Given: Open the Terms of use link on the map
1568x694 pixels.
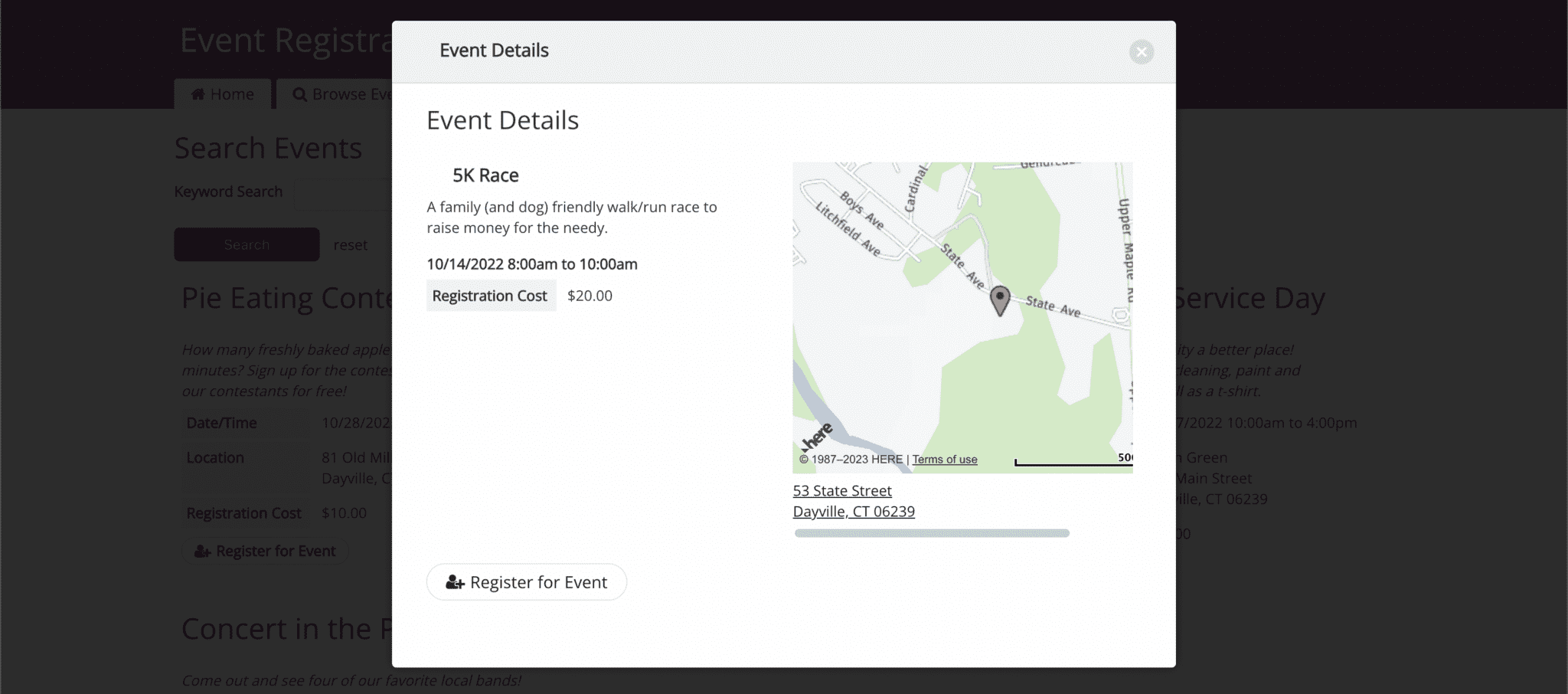Looking at the screenshot, I should 945,459.
